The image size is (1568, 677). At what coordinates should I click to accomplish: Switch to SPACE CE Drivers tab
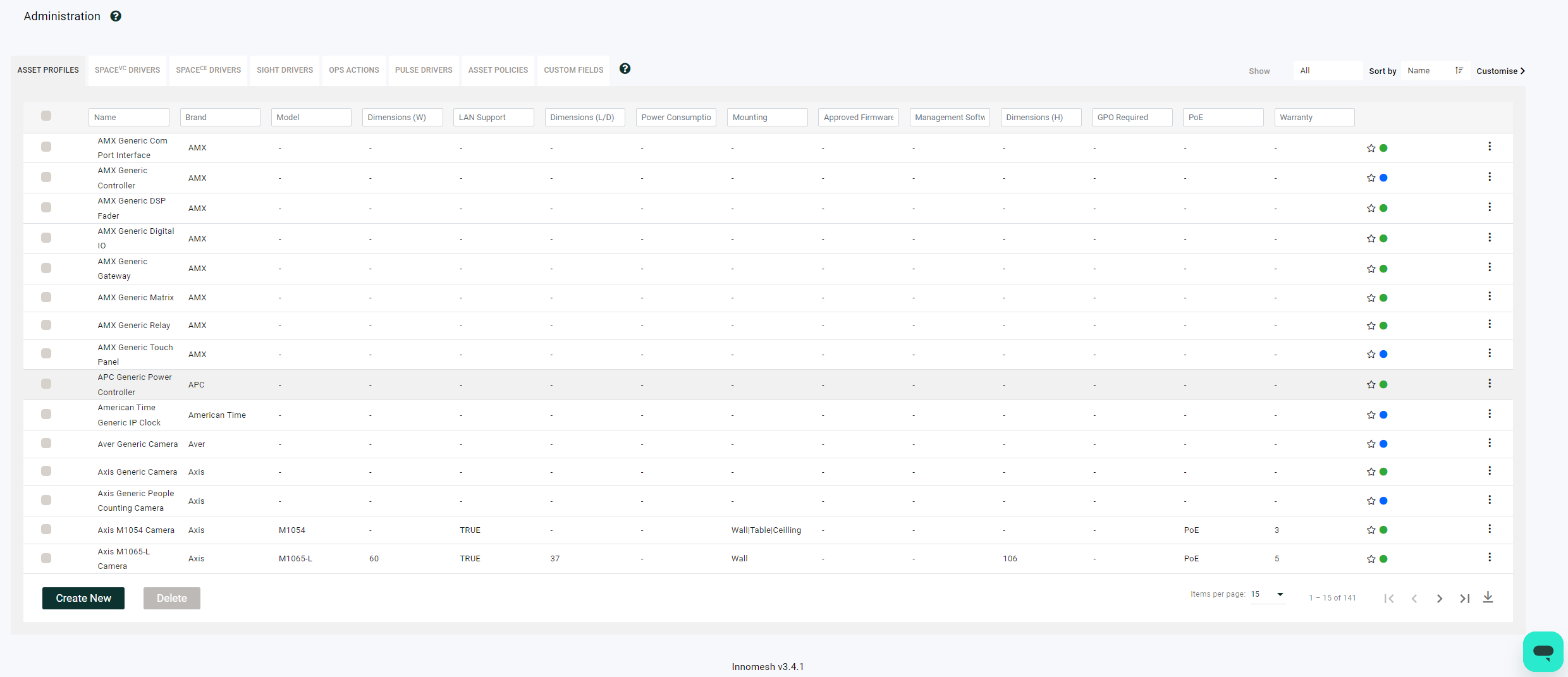[x=208, y=70]
